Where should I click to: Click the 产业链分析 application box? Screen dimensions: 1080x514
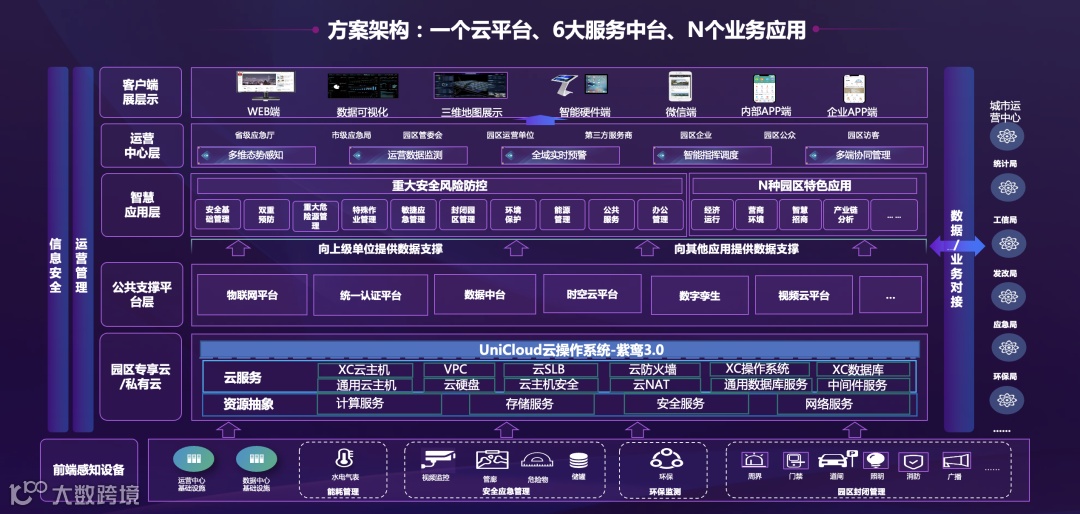(x=845, y=214)
